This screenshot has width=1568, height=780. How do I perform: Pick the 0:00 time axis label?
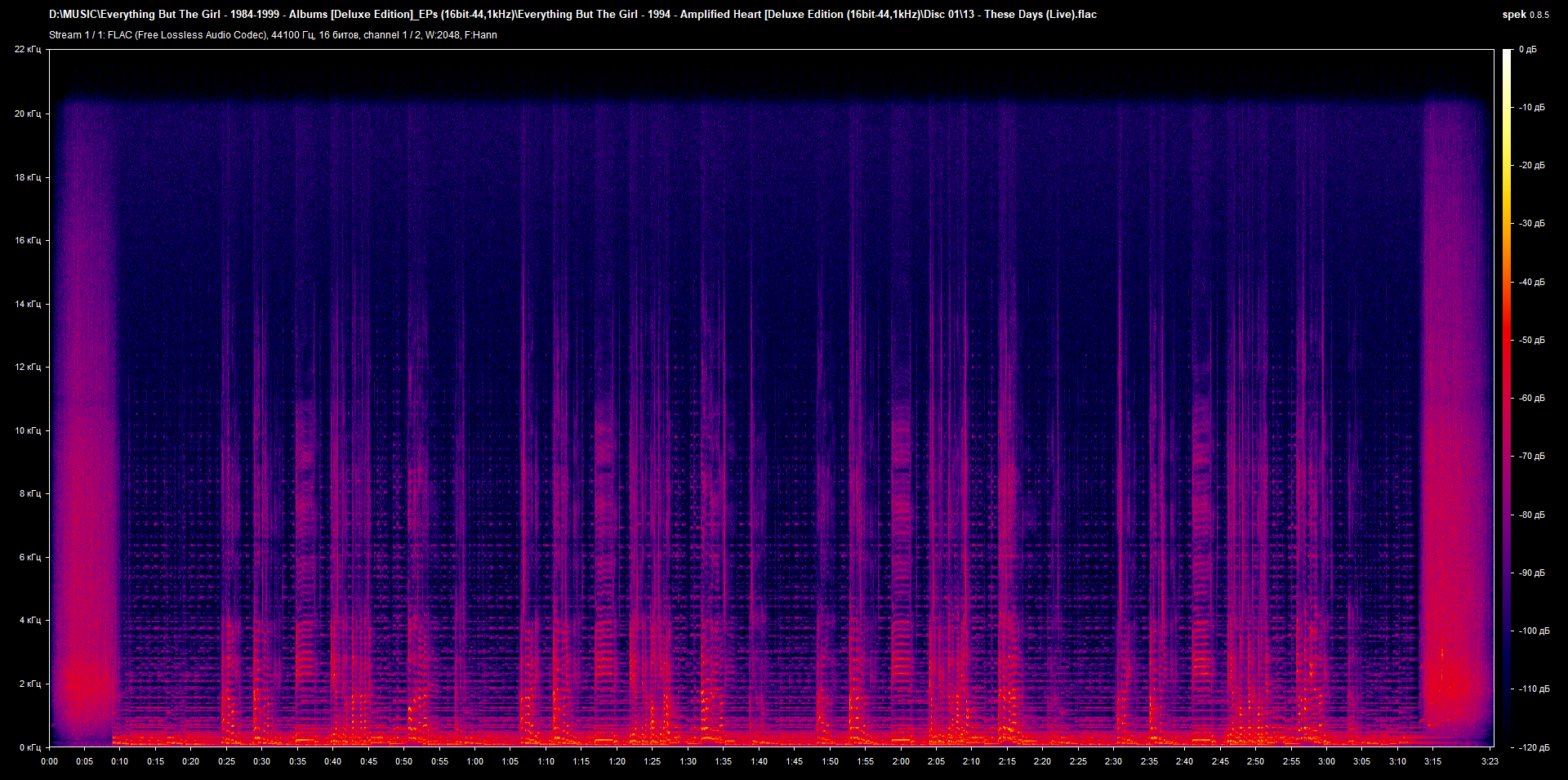pyautogui.click(x=50, y=761)
